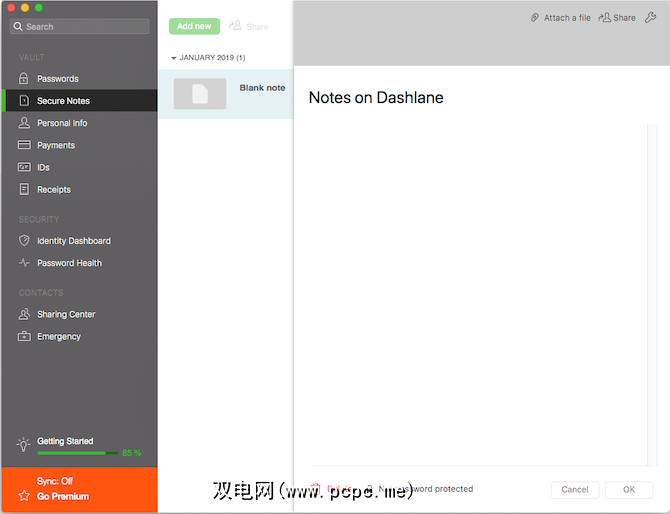Click the share icon beside Add new
The height and width of the screenshot is (514, 670).
pyautogui.click(x=235, y=26)
